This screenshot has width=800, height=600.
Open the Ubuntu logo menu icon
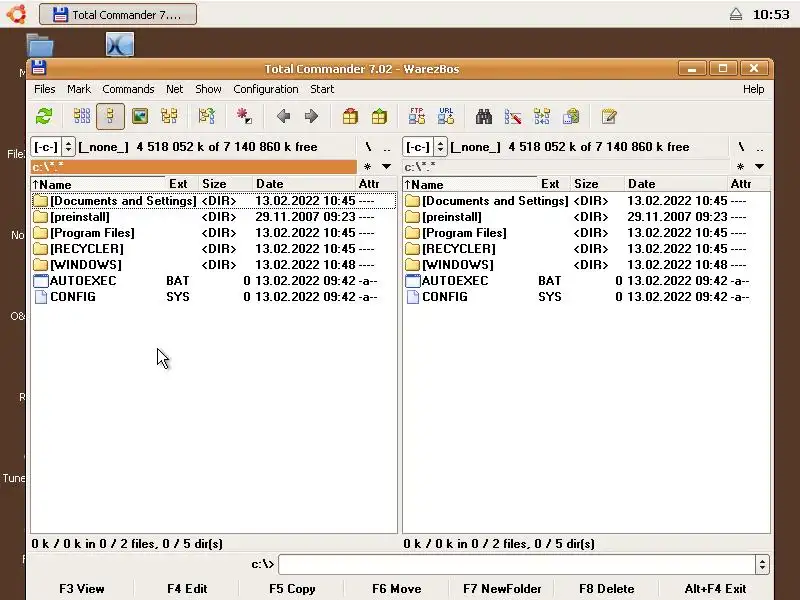click(16, 14)
